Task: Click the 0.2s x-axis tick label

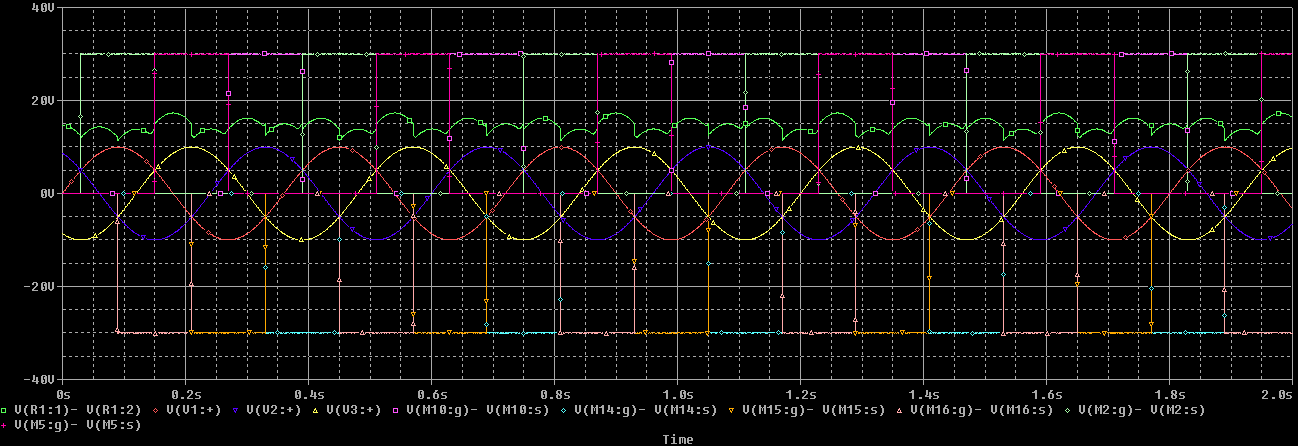Action: point(186,395)
